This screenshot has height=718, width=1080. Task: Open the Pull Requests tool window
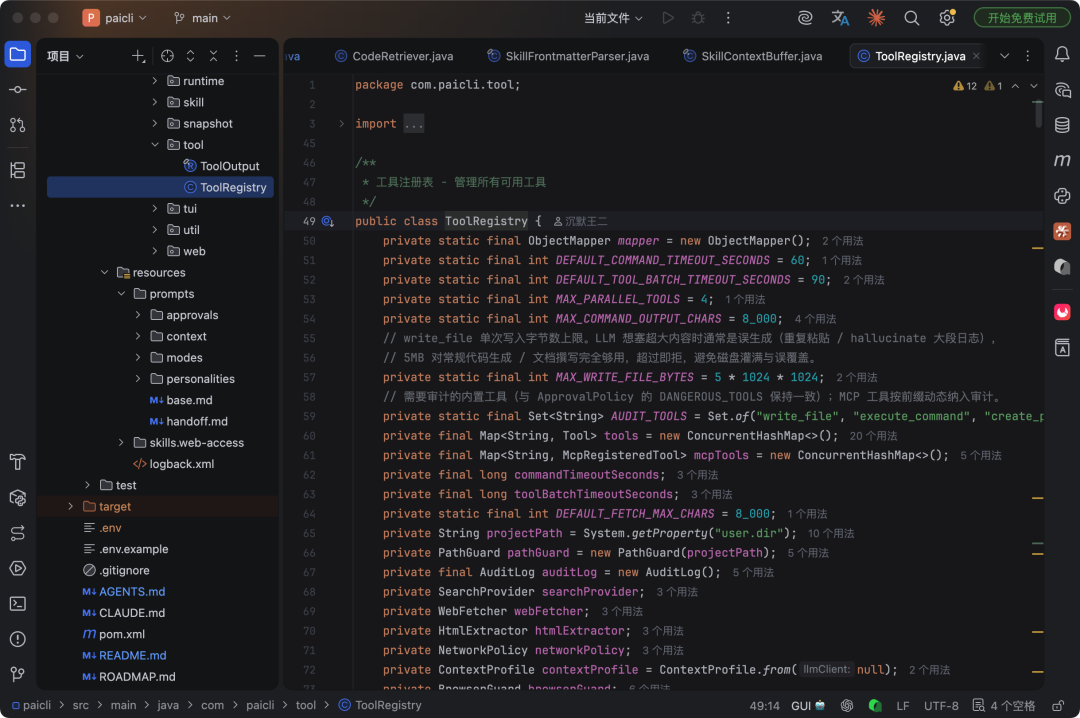click(18, 125)
